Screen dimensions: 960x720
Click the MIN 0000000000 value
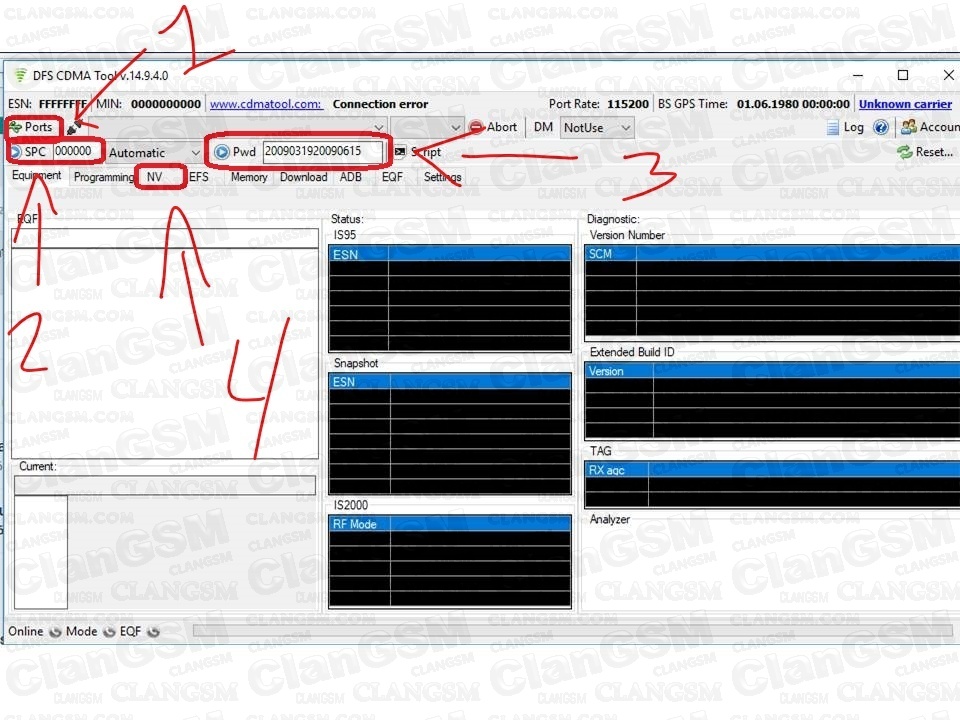point(166,104)
